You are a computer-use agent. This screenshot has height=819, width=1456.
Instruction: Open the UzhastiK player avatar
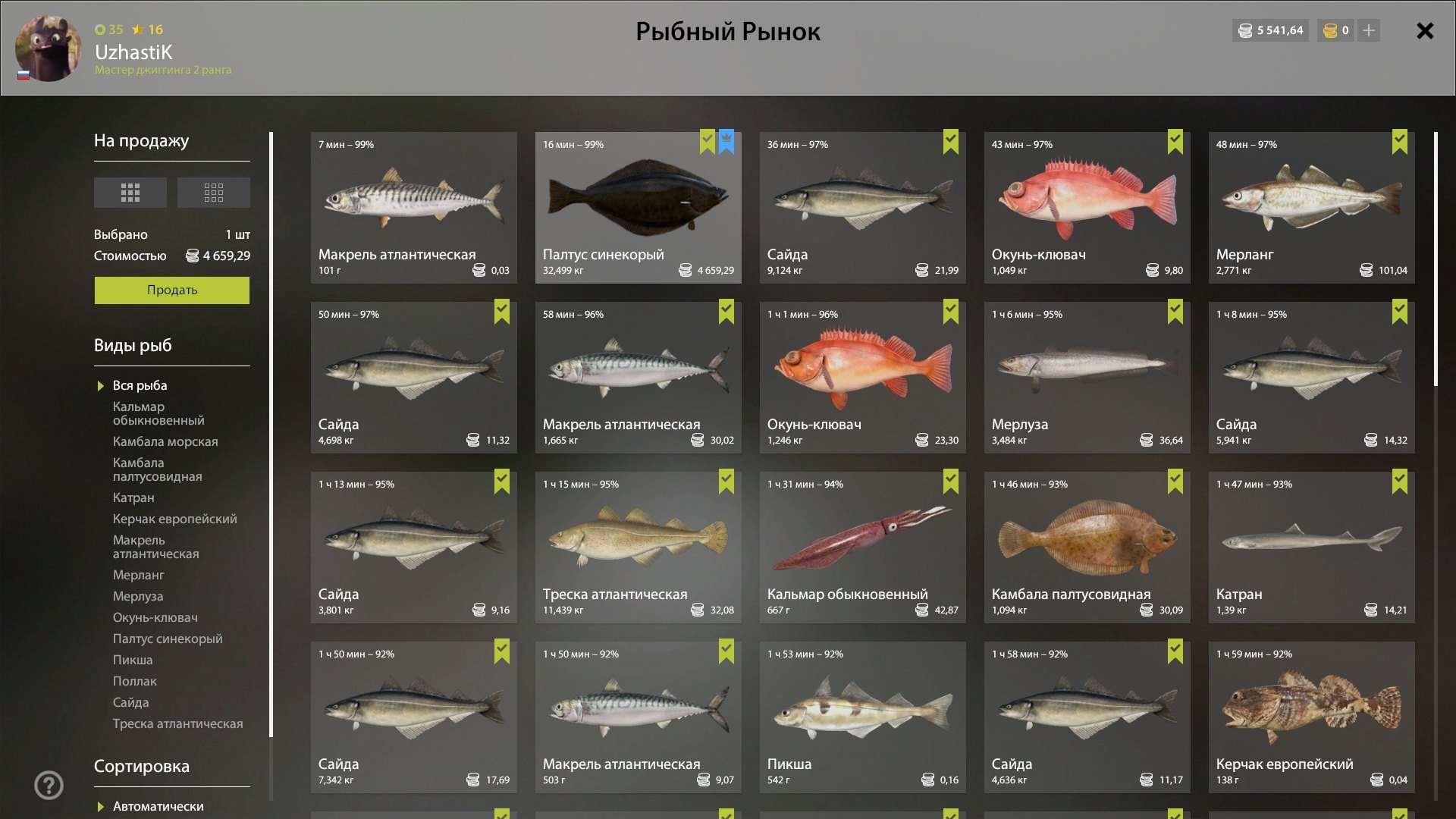coord(48,49)
